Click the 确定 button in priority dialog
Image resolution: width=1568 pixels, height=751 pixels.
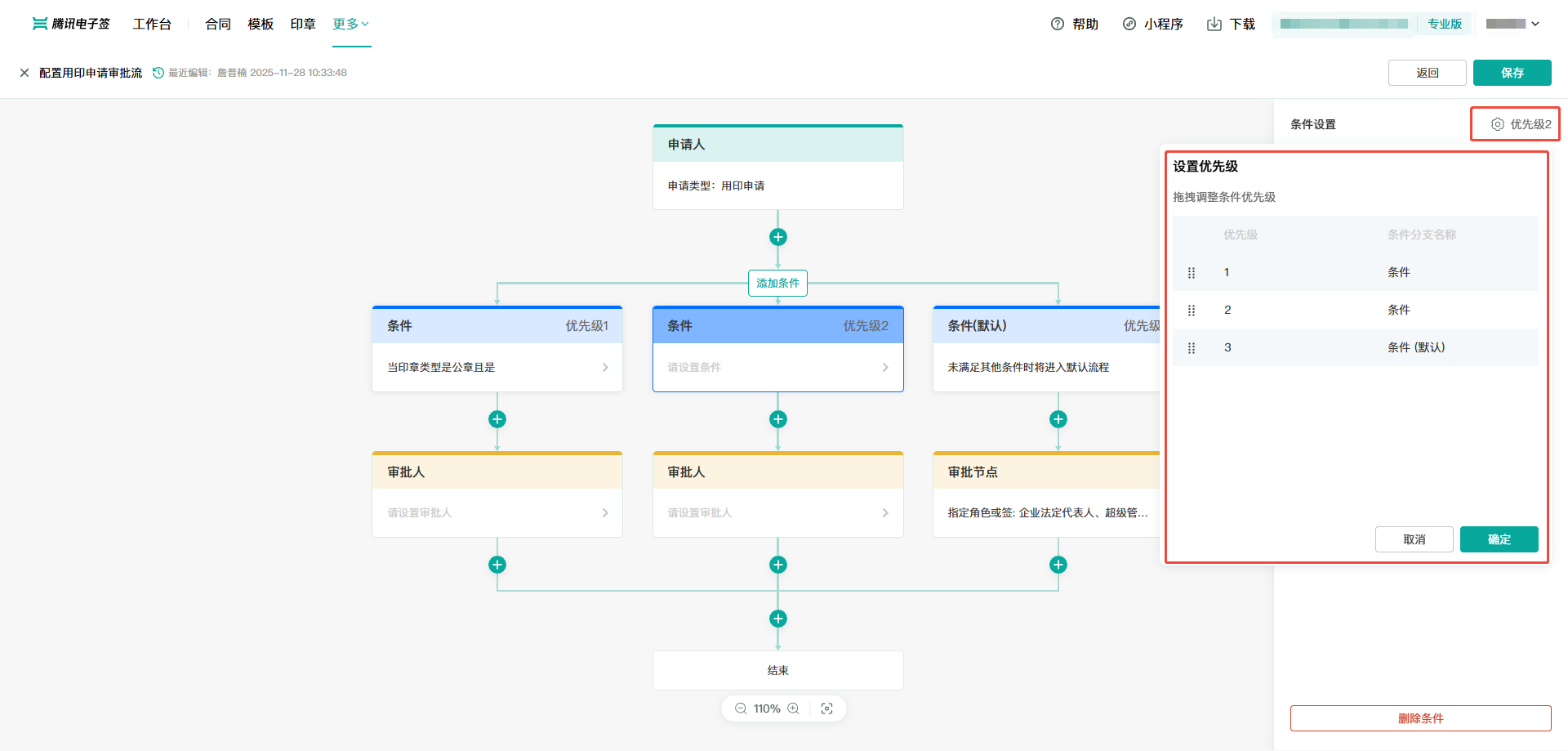click(x=1499, y=539)
